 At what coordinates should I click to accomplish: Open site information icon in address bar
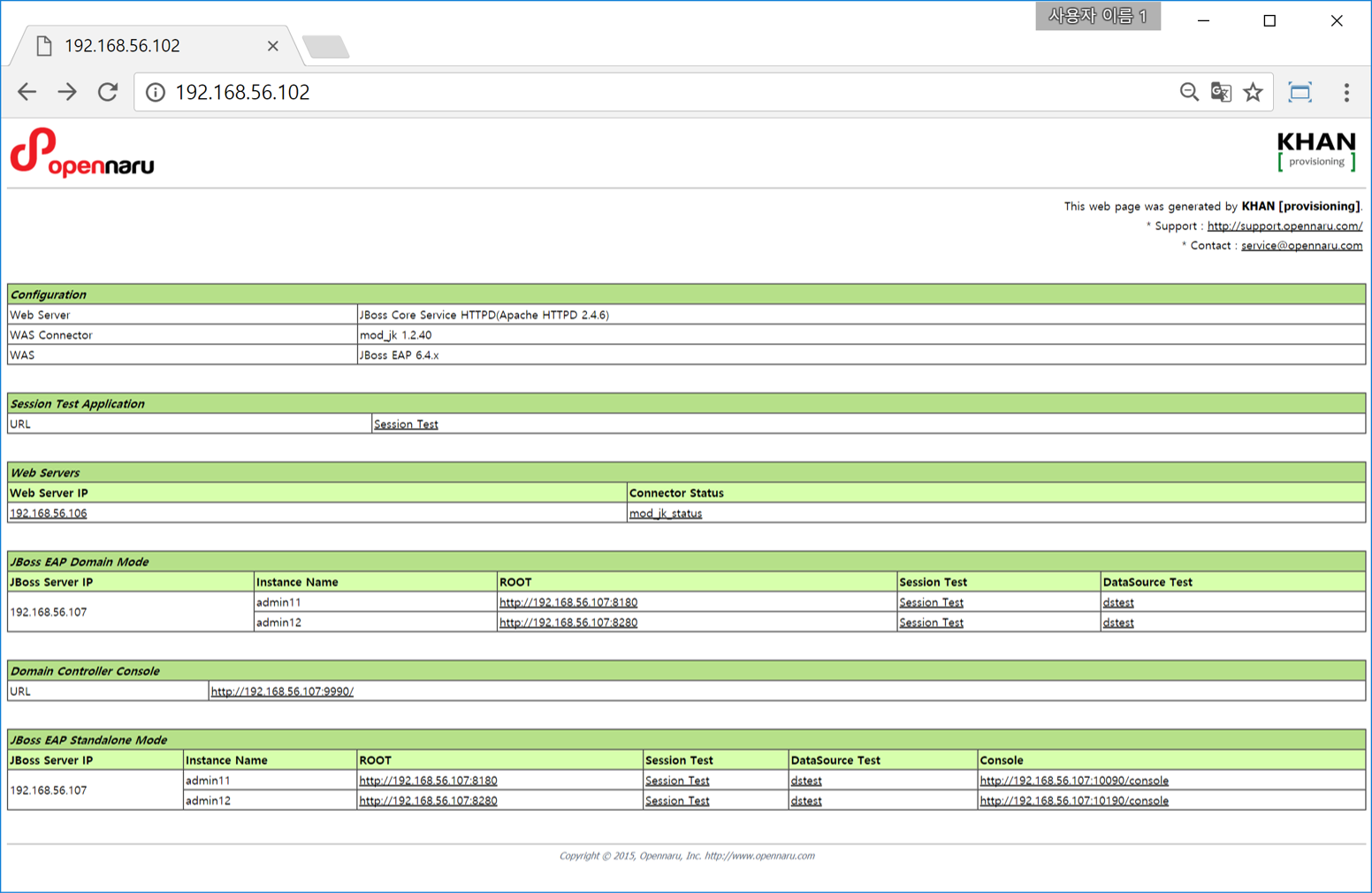tap(156, 93)
